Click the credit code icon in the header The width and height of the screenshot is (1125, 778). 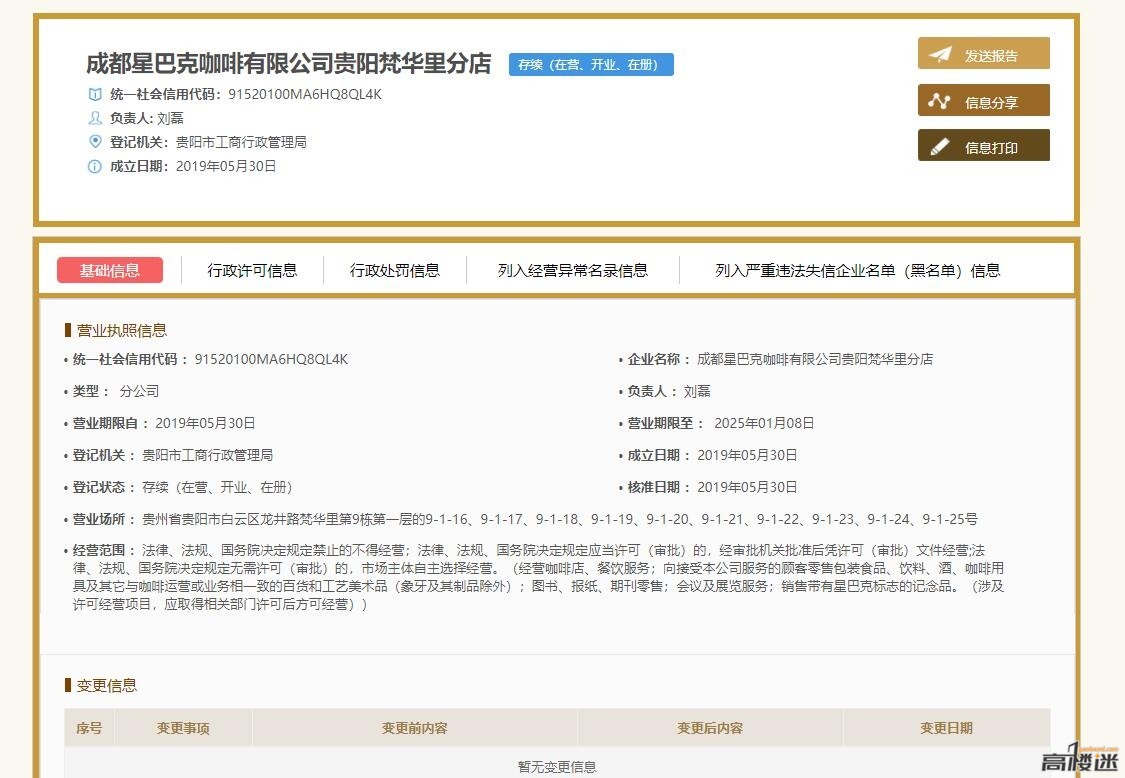(95, 94)
